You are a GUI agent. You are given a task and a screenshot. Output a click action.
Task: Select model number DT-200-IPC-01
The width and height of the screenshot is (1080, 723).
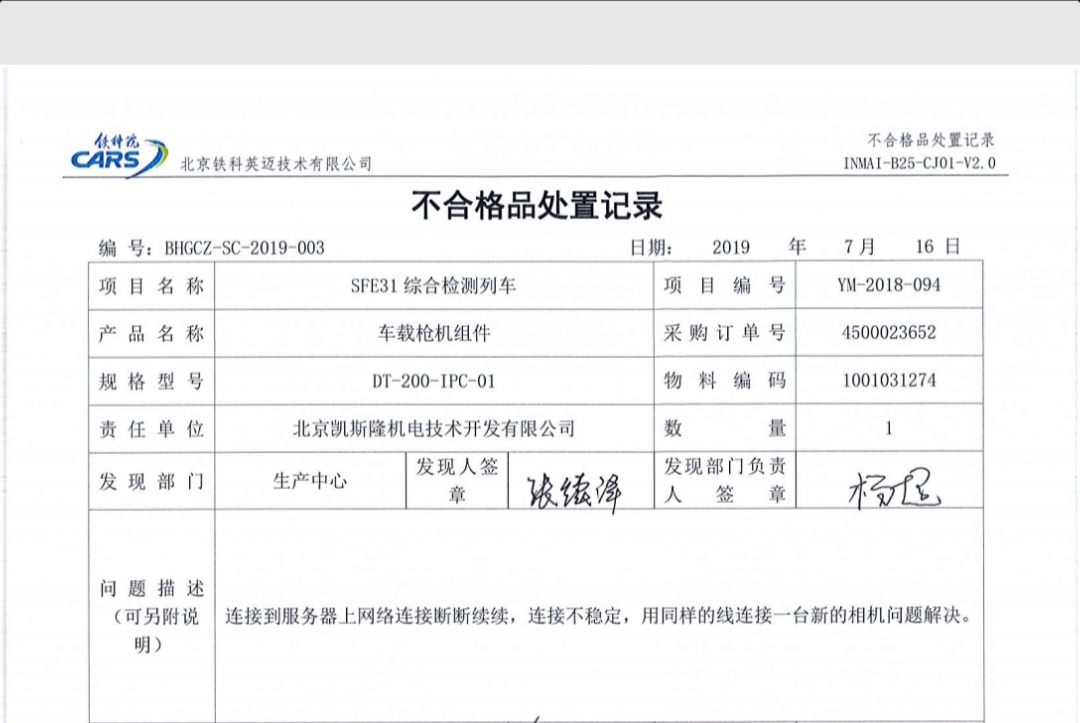434,381
